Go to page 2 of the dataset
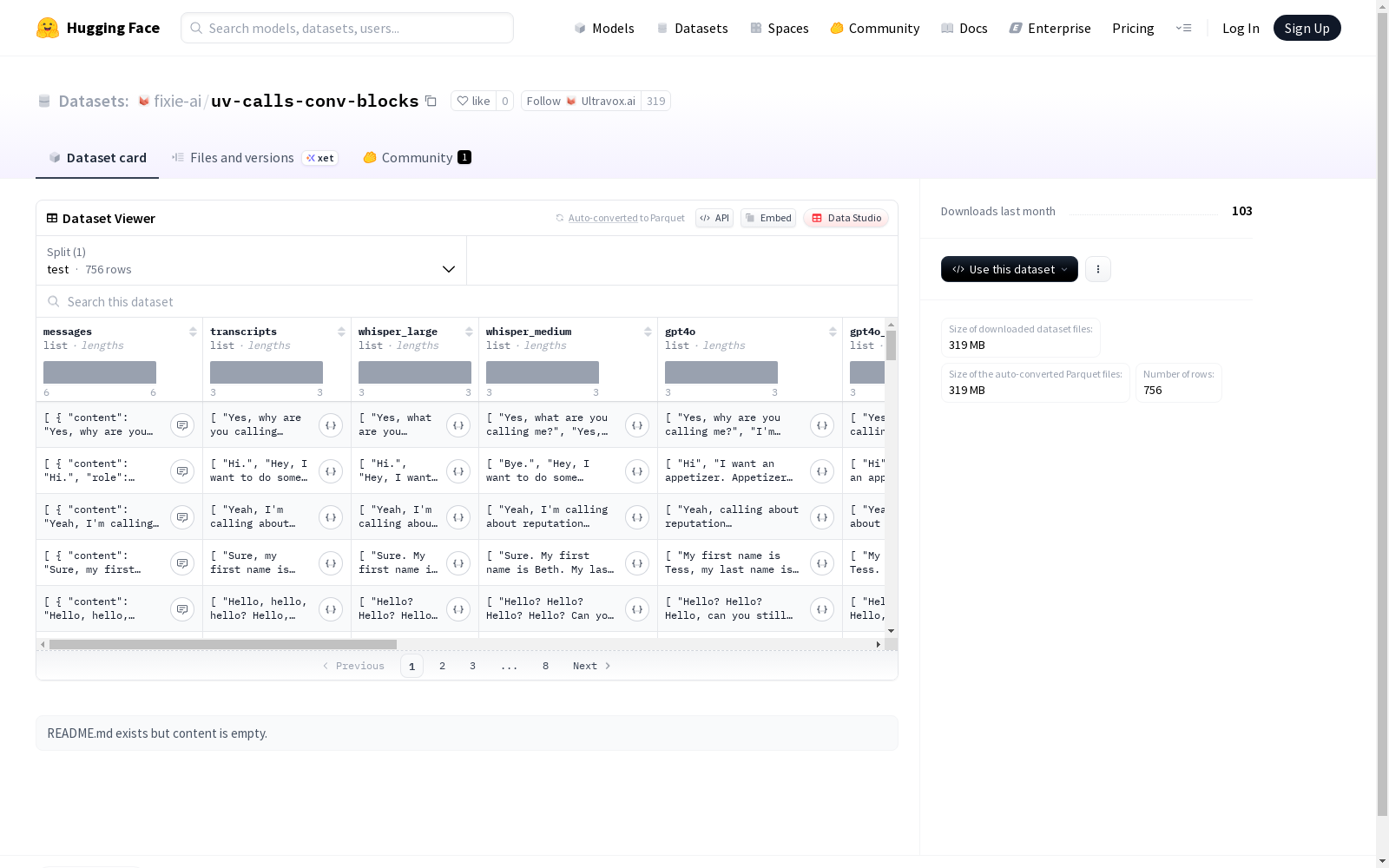Screen dimensions: 1389x868 [442, 666]
